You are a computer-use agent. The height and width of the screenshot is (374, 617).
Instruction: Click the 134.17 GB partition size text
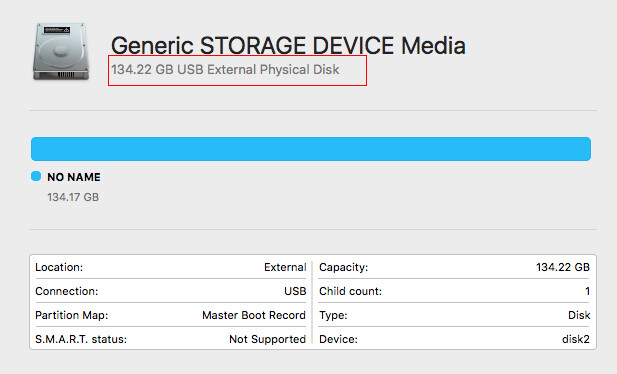click(x=73, y=197)
